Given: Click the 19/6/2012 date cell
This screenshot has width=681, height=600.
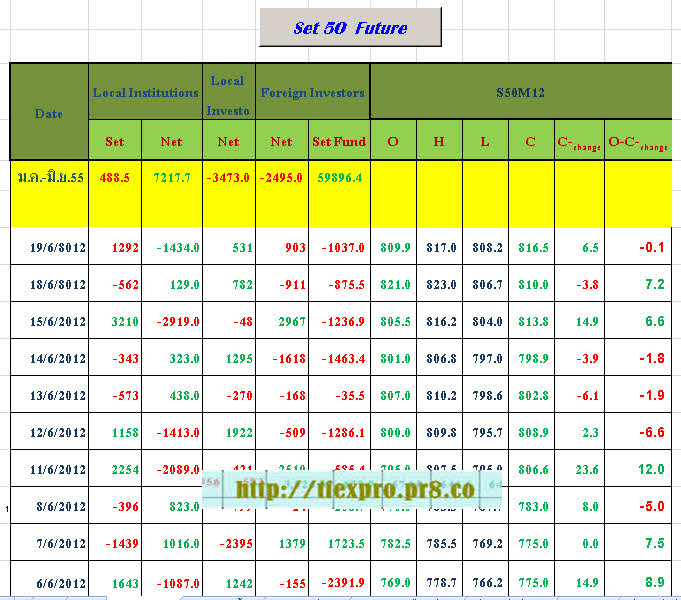Looking at the screenshot, I should coord(49,247).
